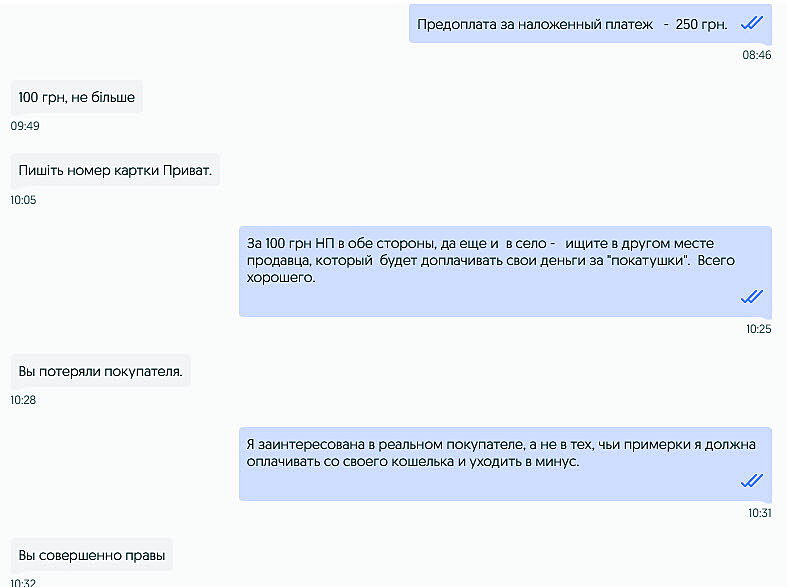Select the 'Вы совершенно правы' message
The height and width of the screenshot is (587, 787).
click(91, 554)
